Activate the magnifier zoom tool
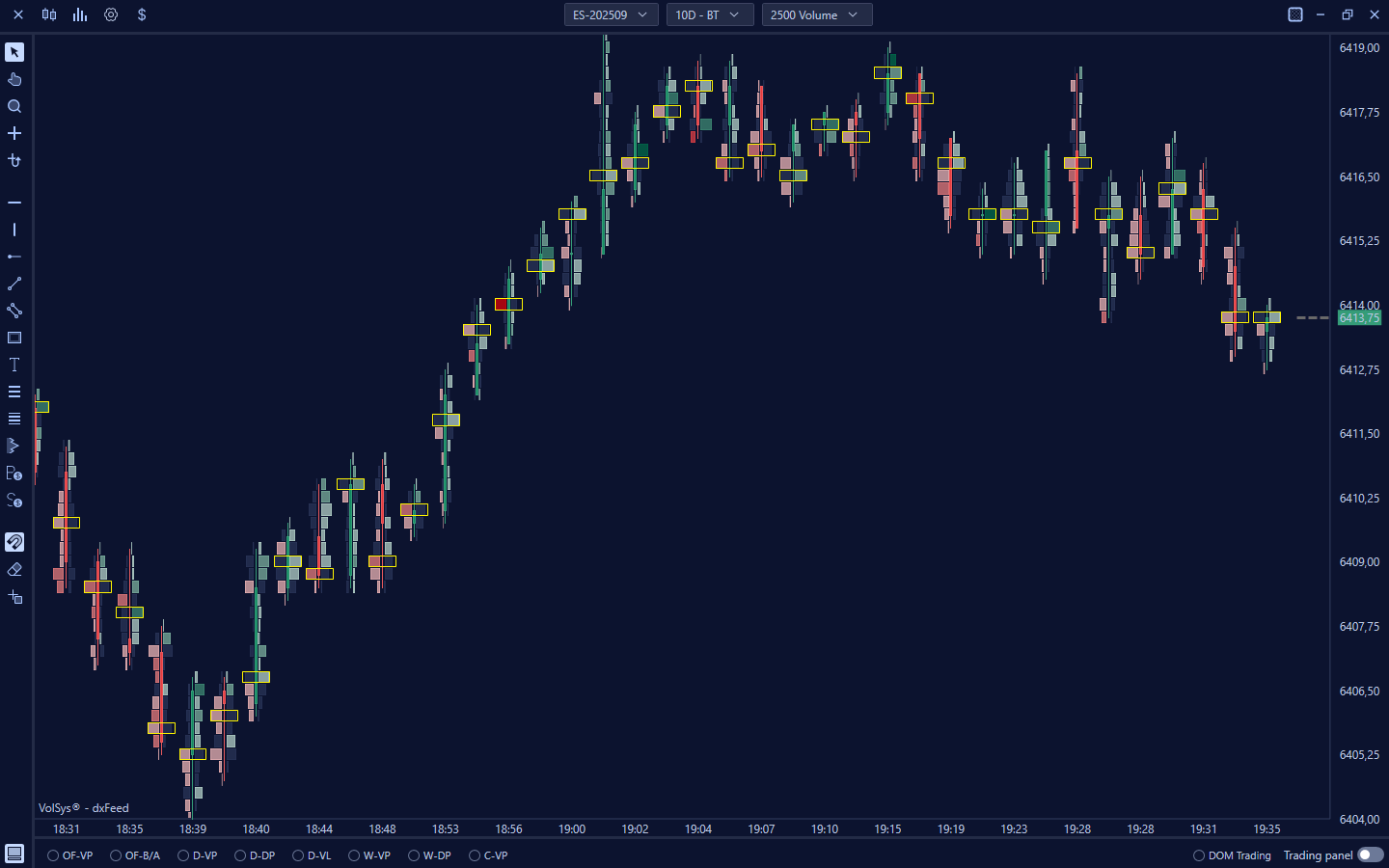Screen dimensions: 1389x868 pyautogui.click(x=14, y=106)
